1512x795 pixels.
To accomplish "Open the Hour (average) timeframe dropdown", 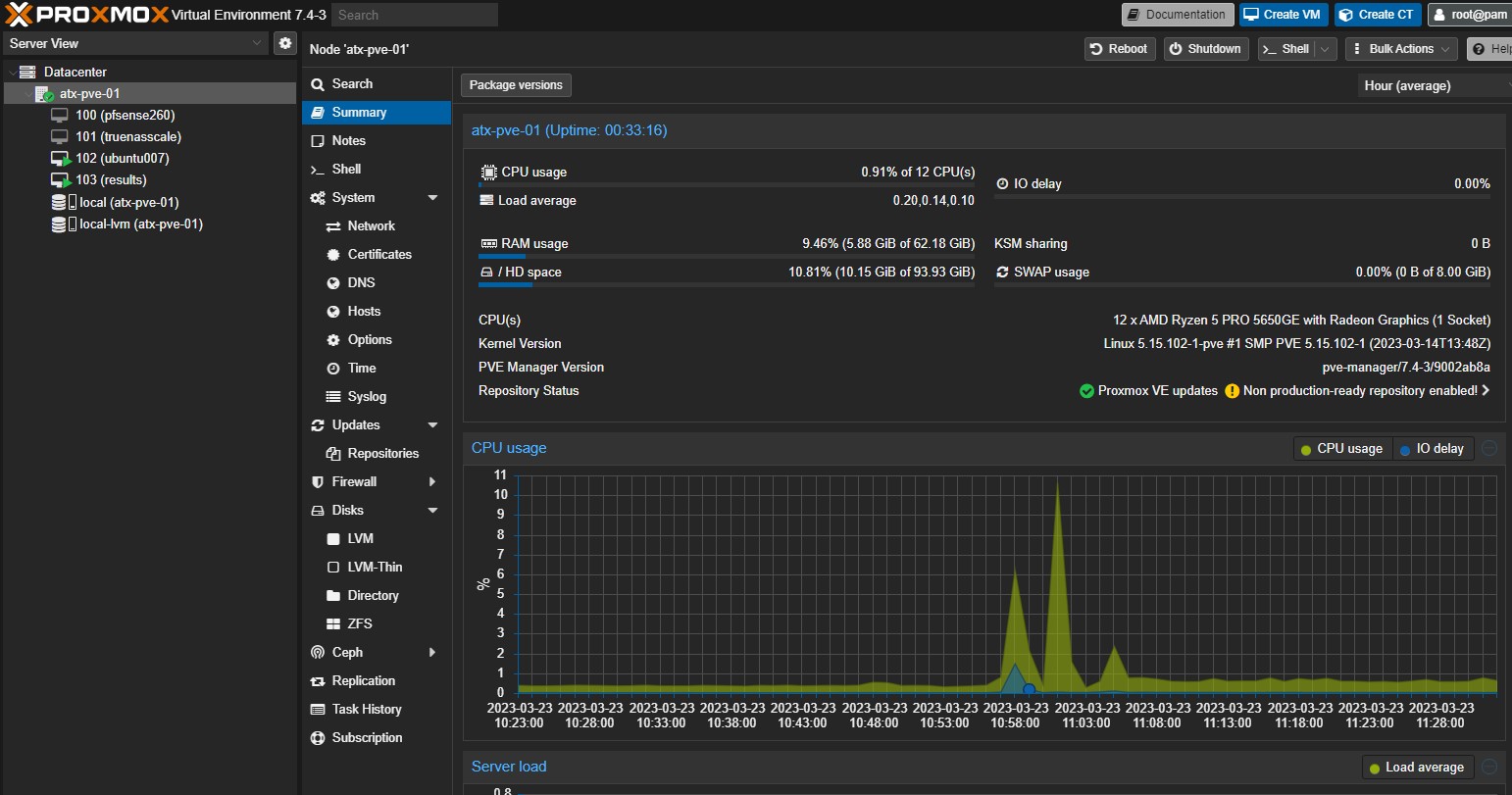I will 1433,86.
